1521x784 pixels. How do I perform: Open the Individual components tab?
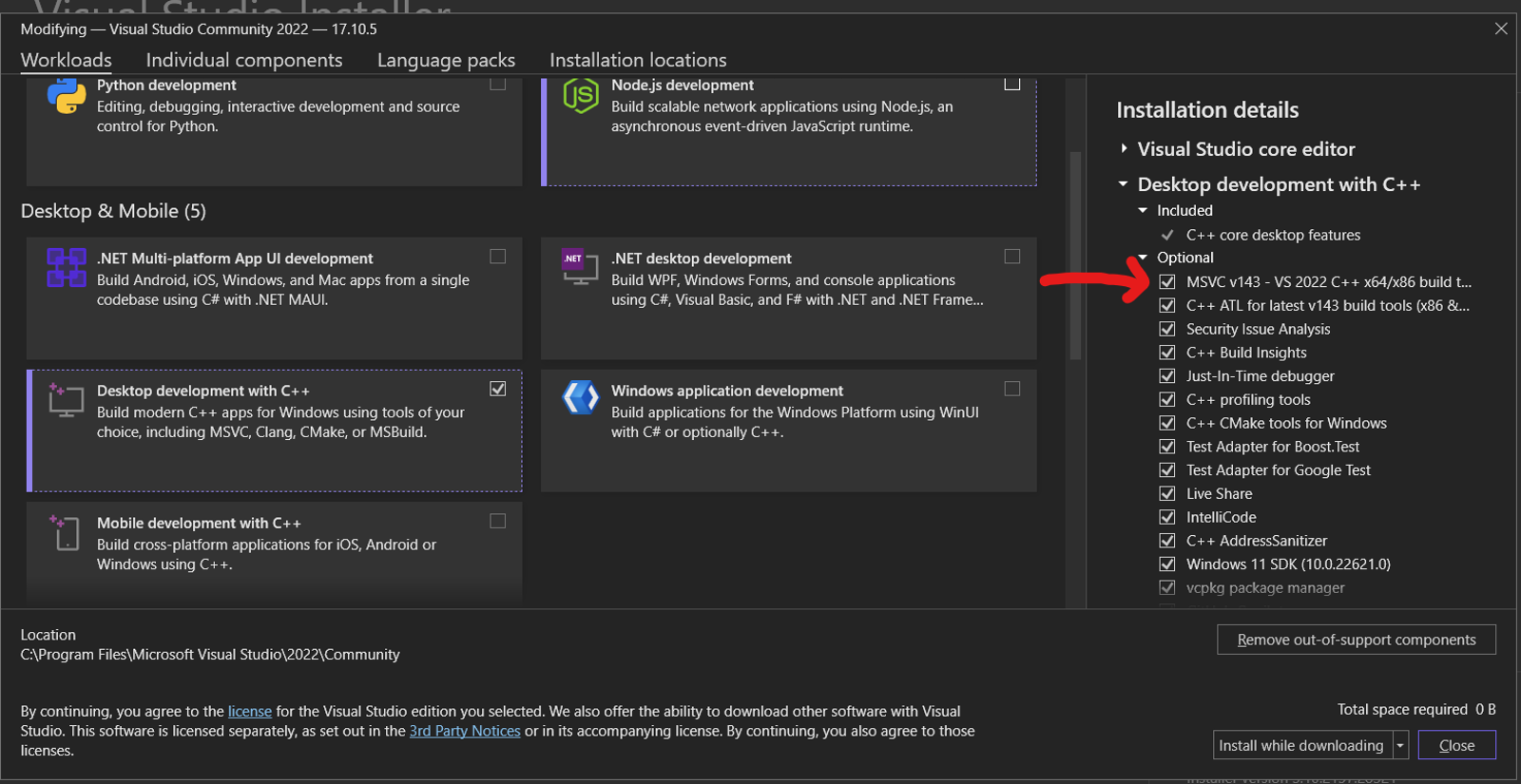pyautogui.click(x=244, y=60)
